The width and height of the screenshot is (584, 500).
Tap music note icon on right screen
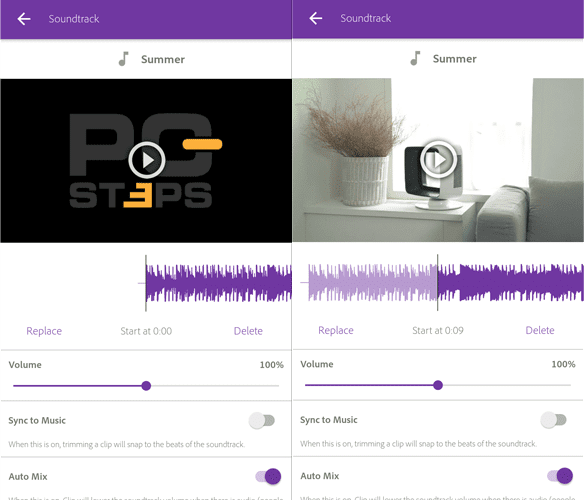coord(415,58)
